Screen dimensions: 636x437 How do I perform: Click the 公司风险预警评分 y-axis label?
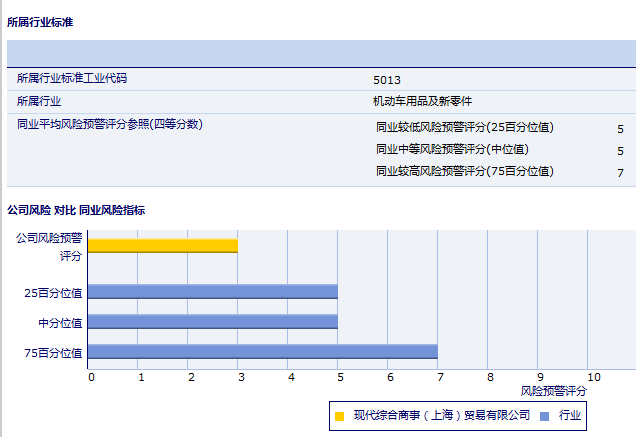coord(49,247)
